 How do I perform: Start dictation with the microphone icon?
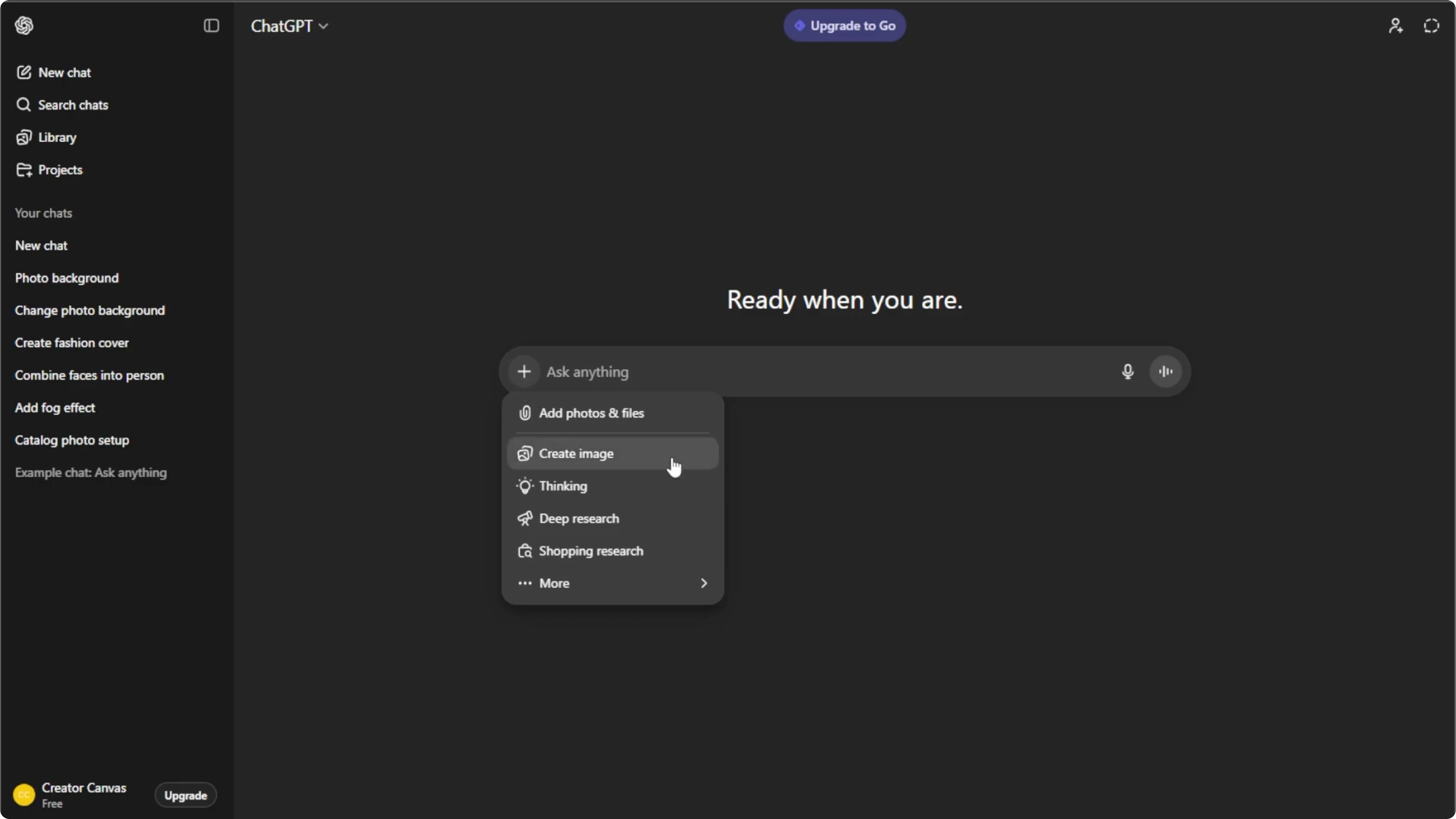[1128, 372]
